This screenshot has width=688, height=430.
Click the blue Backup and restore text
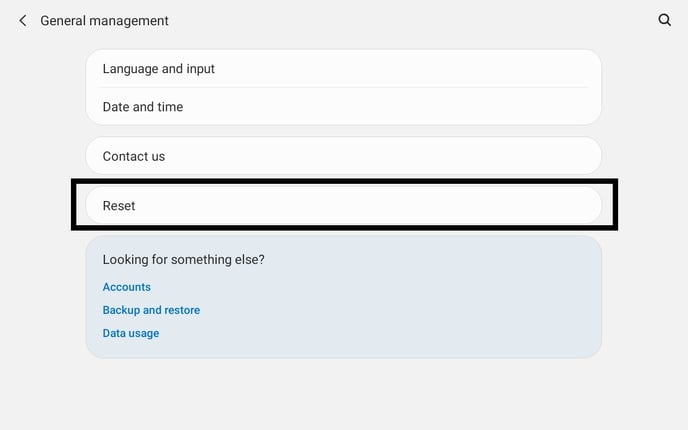[x=151, y=310]
